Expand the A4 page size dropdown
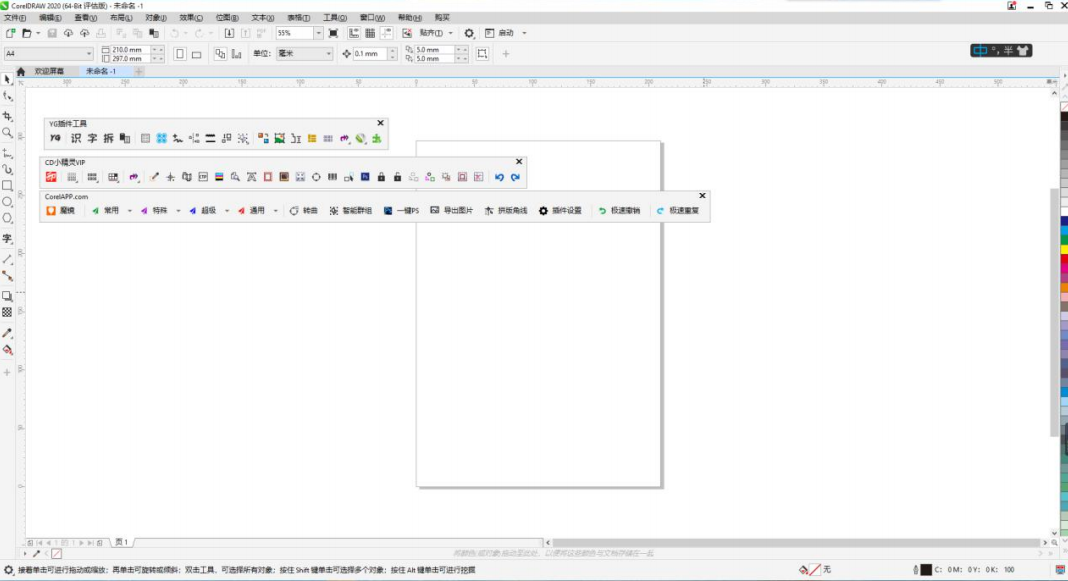 coord(88,54)
